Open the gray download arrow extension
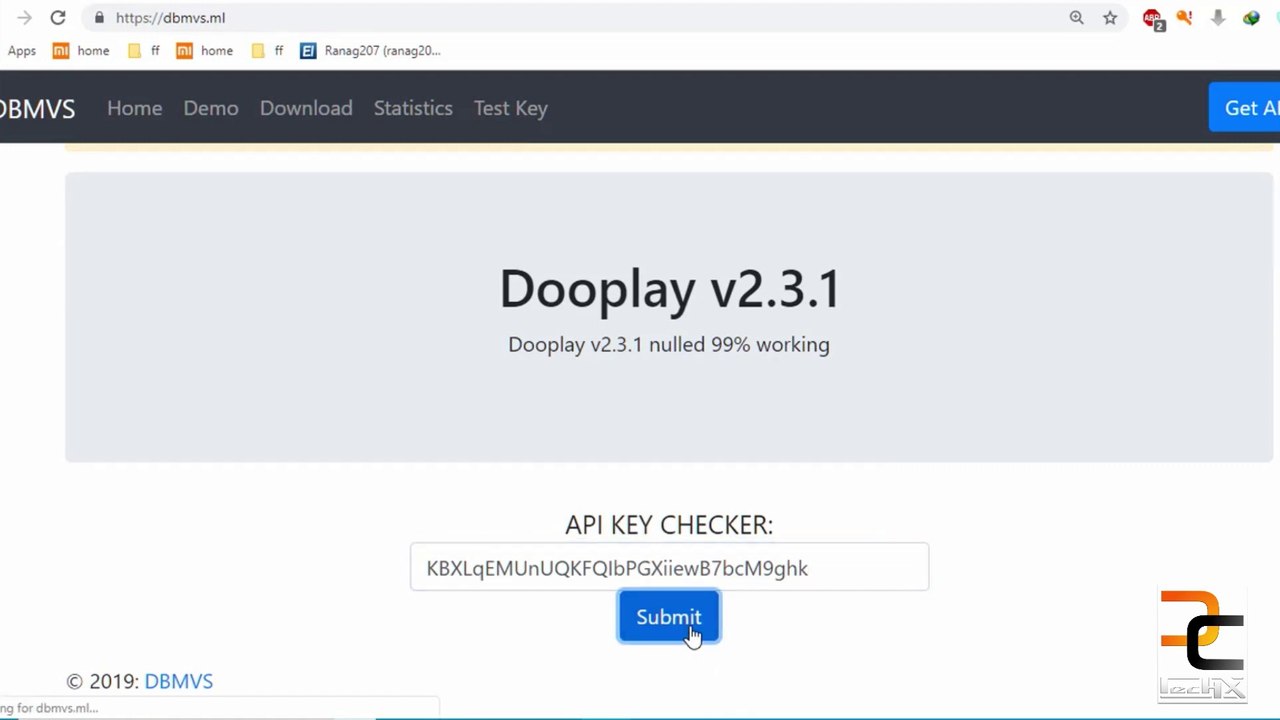This screenshot has height=720, width=1280. 1218,18
